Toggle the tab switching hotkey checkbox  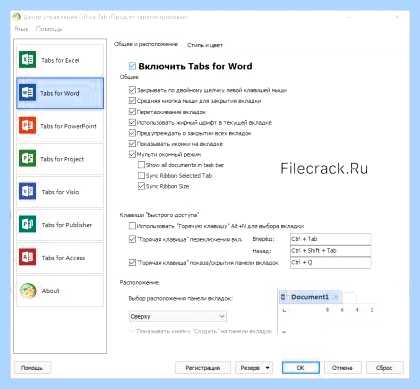coord(132,239)
